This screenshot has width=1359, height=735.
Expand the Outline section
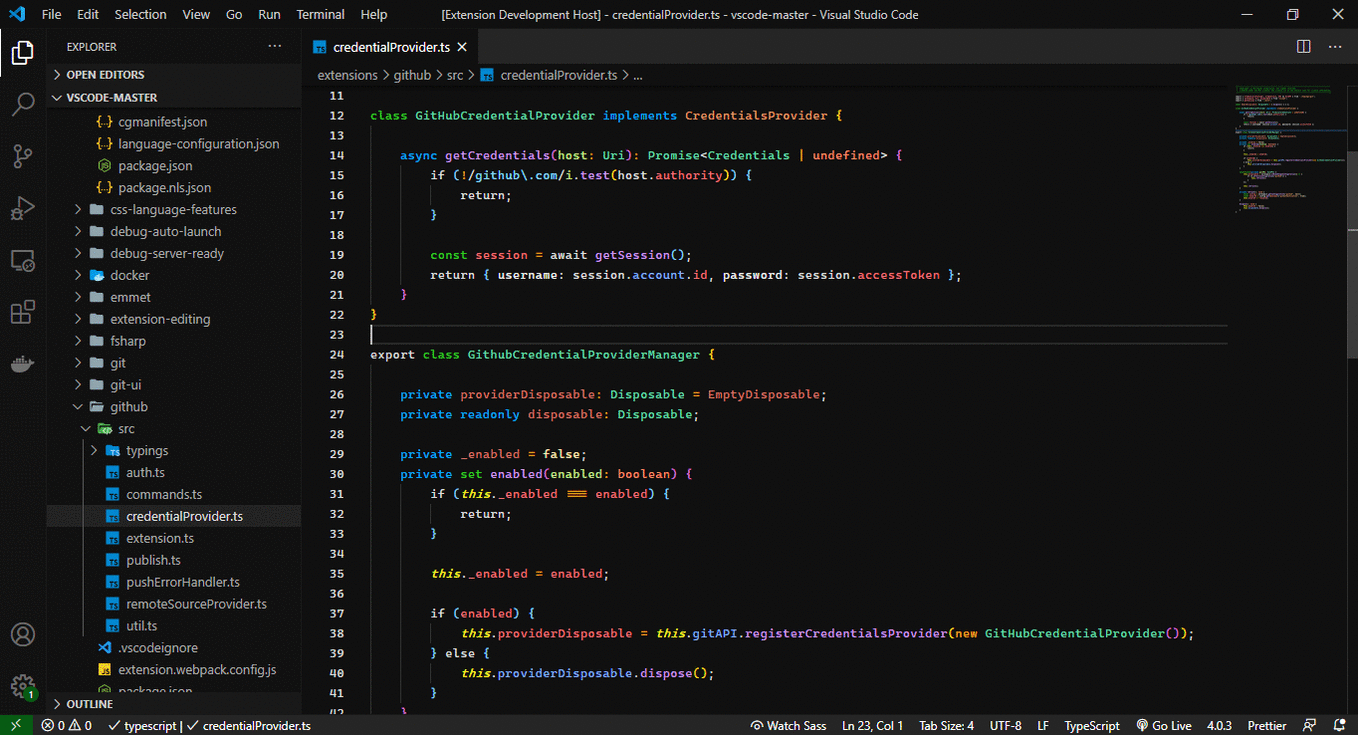(x=174, y=704)
